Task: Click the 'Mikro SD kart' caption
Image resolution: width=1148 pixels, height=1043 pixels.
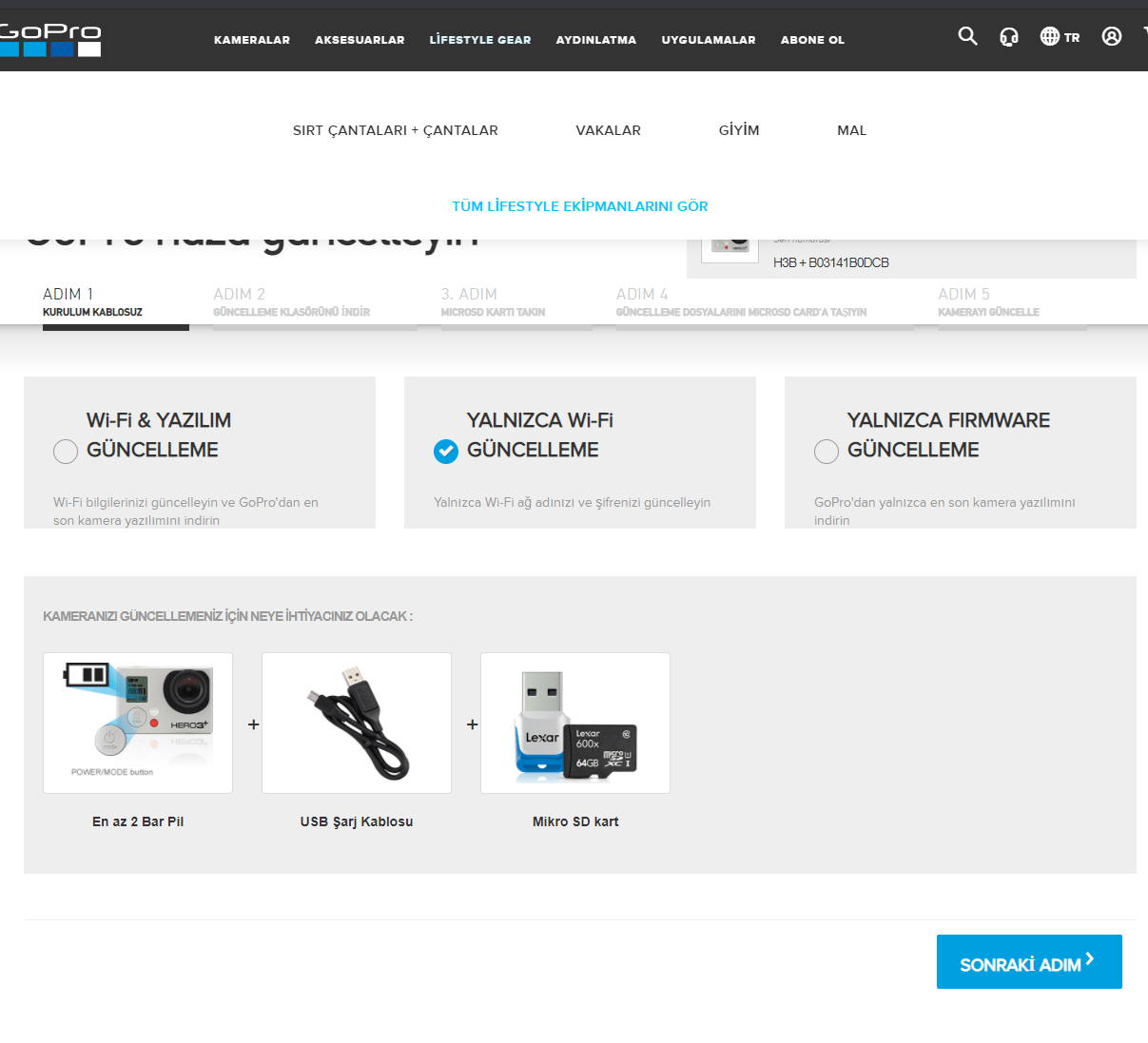Action: [575, 821]
